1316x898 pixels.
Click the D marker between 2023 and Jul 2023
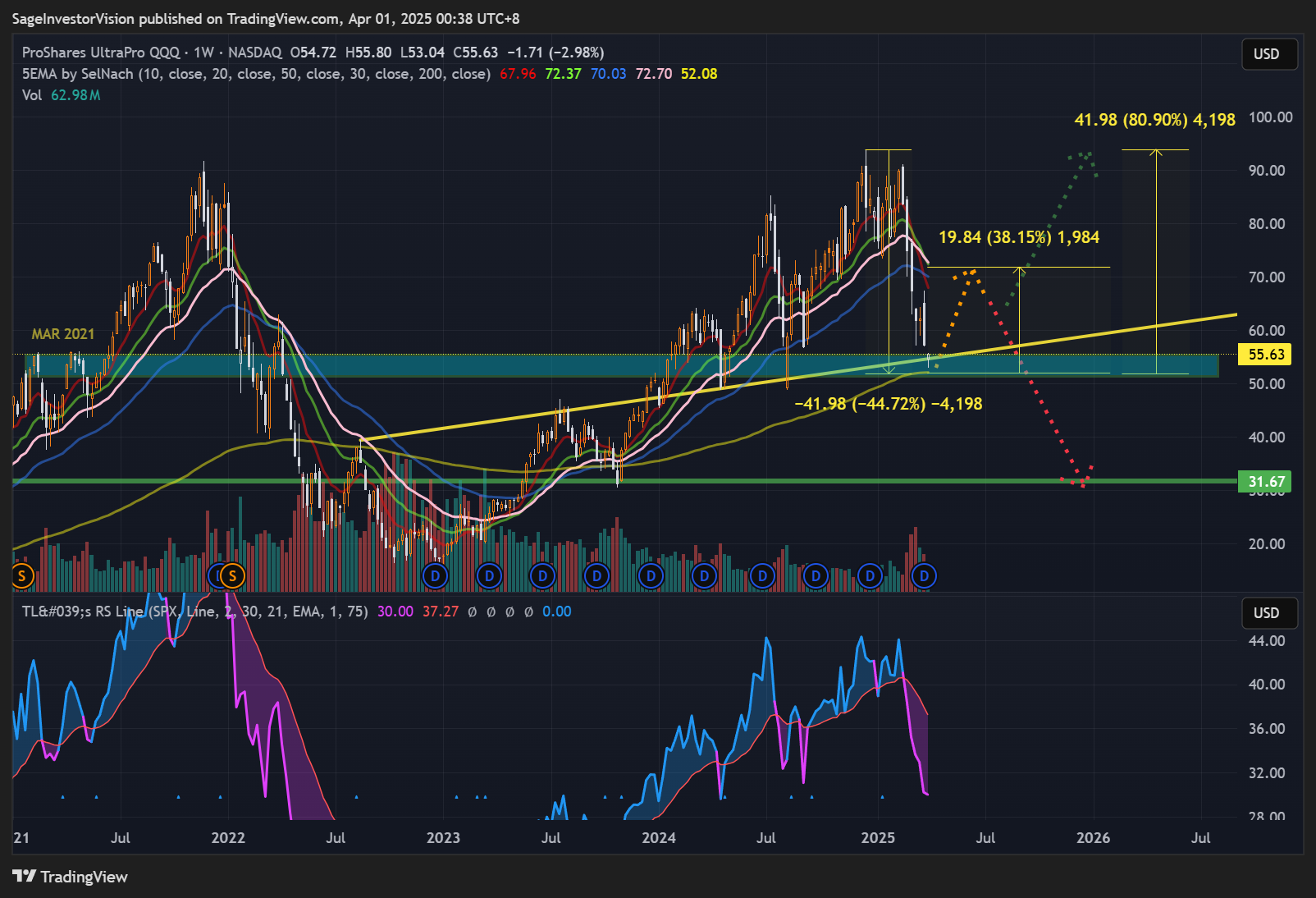tap(489, 576)
